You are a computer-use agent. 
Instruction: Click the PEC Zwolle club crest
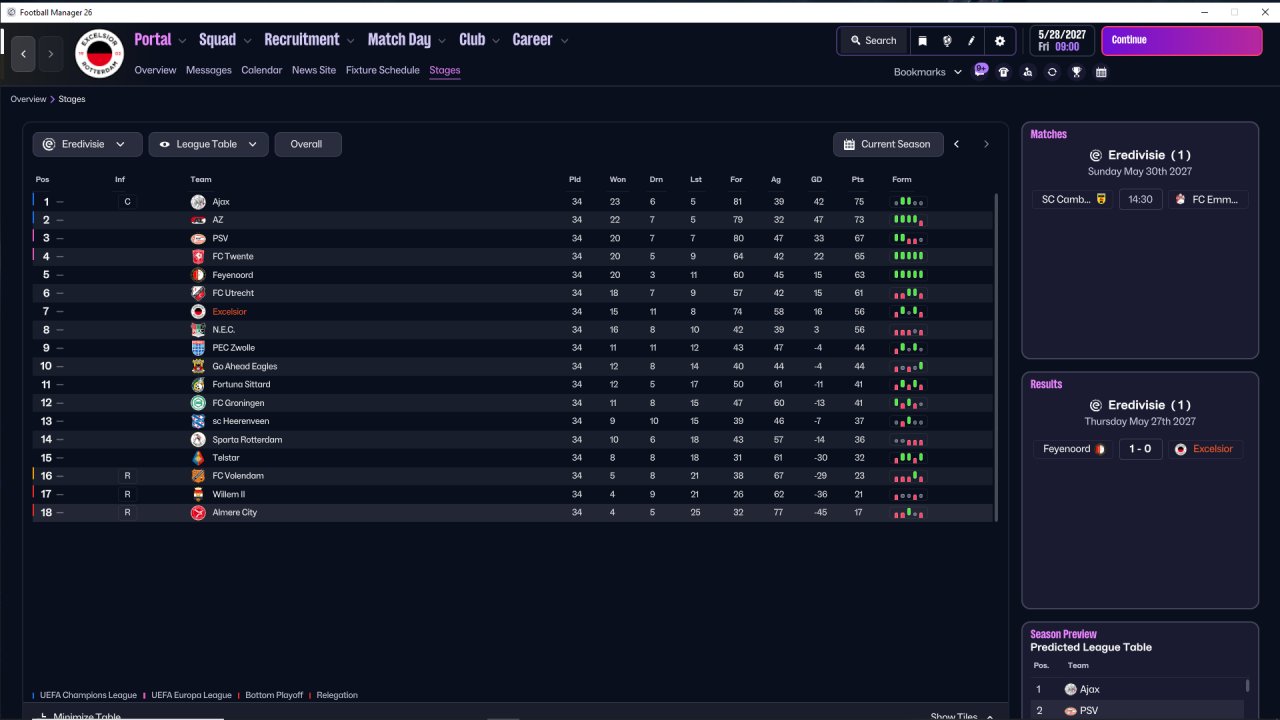point(198,348)
